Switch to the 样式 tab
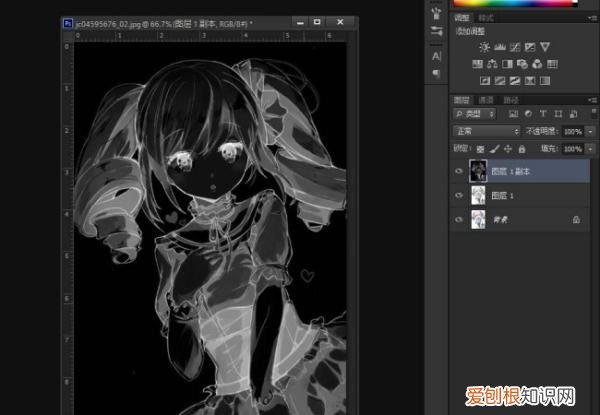Image resolution: width=600 pixels, height=415 pixels. 487,17
